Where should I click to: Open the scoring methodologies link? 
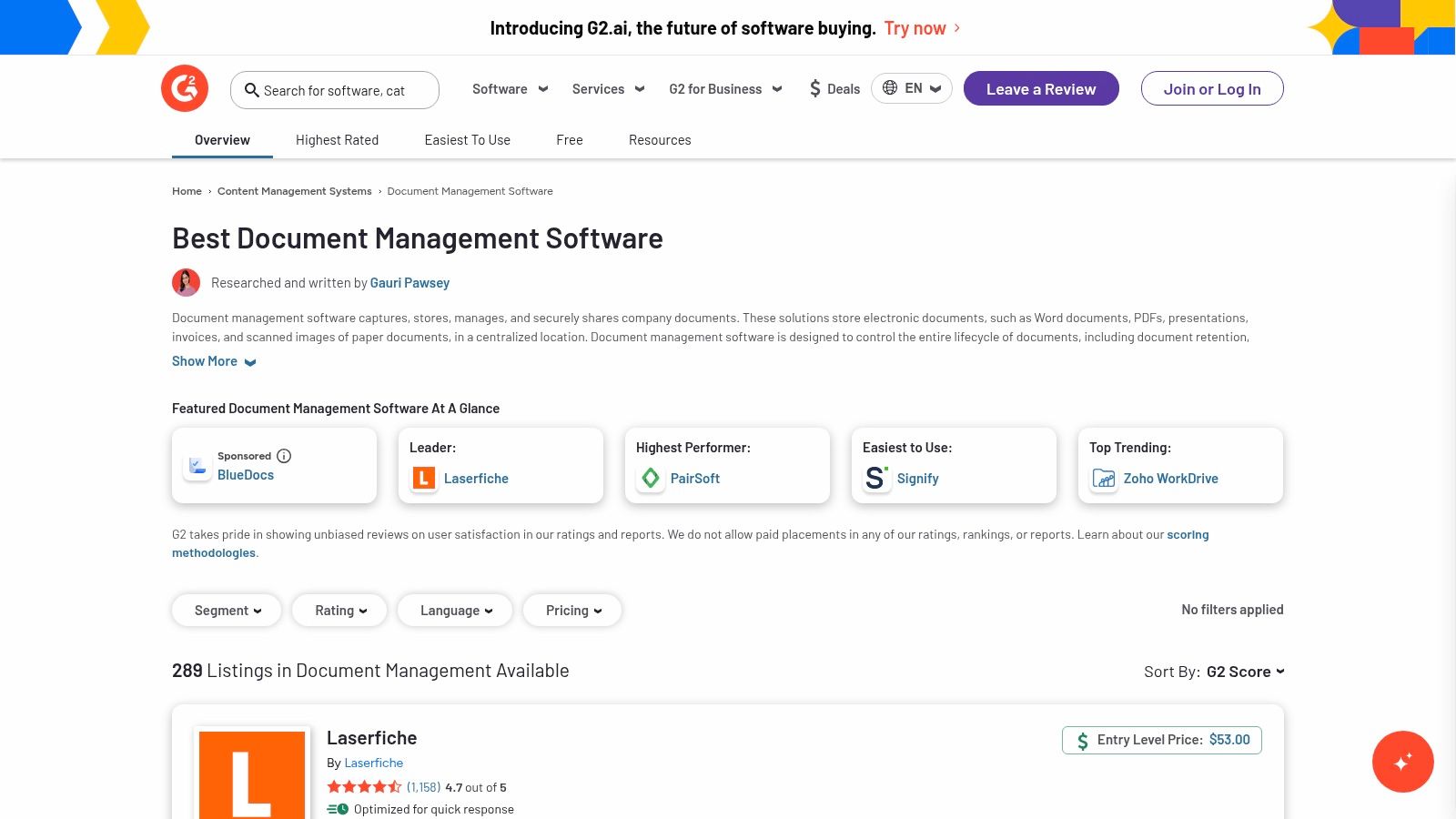click(1188, 533)
